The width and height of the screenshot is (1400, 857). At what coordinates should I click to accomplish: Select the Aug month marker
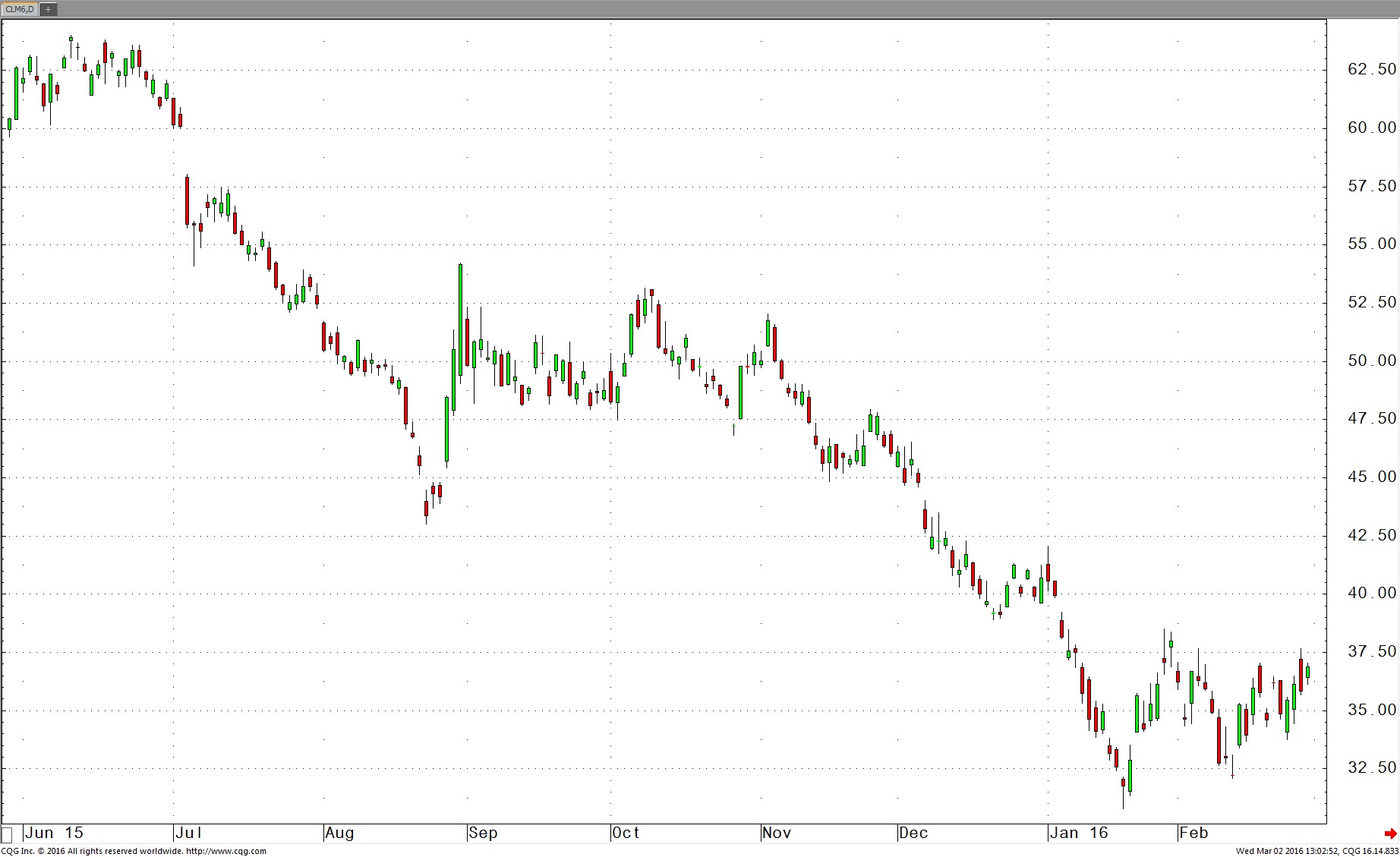click(x=339, y=833)
